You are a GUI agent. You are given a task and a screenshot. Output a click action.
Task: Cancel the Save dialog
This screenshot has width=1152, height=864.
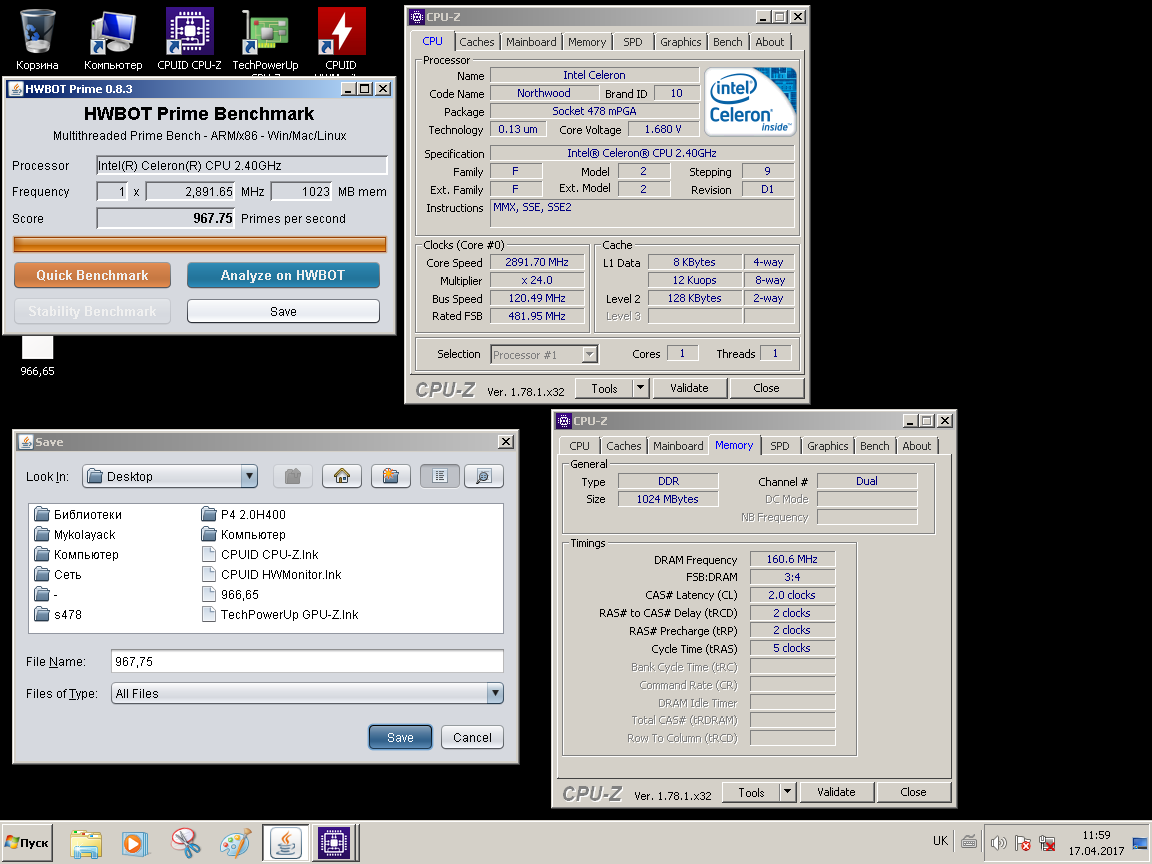[x=472, y=738]
